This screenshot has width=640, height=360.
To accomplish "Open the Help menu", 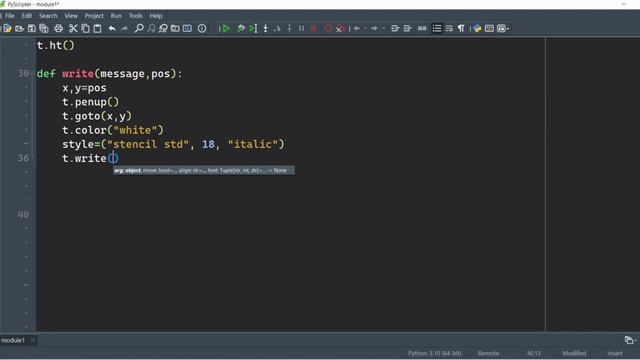I will click(156, 16).
